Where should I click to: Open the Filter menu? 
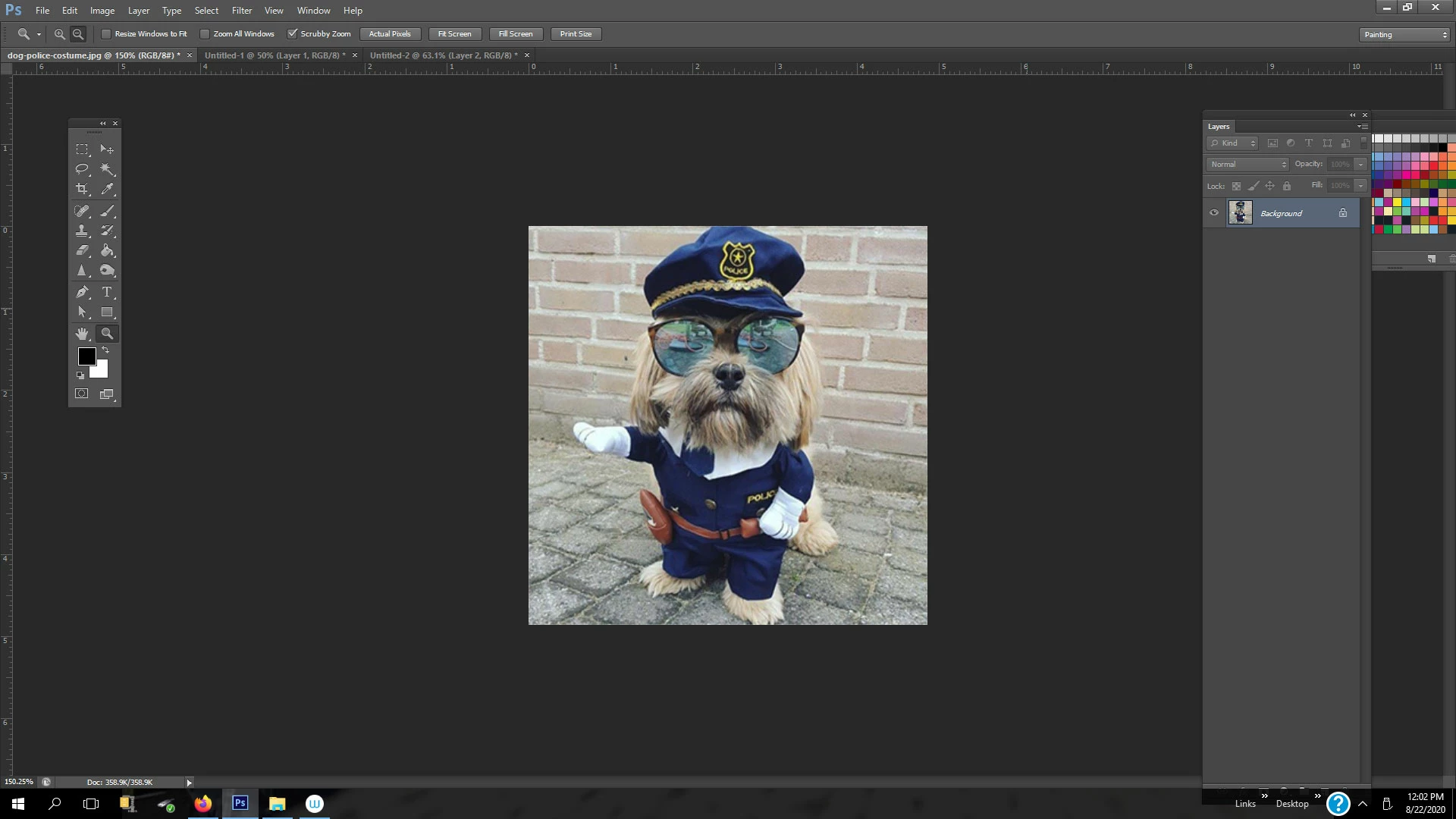pyautogui.click(x=241, y=11)
